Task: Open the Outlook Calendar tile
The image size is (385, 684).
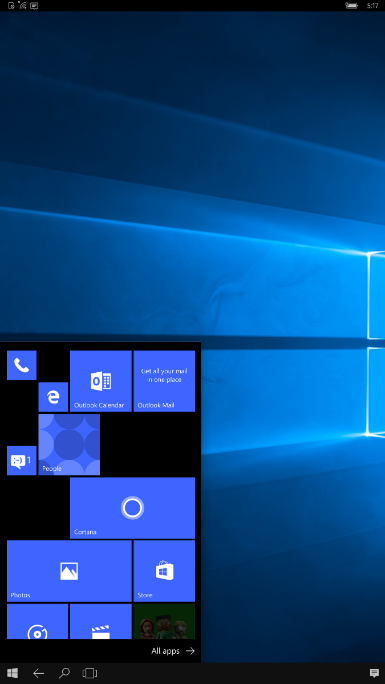Action: (x=101, y=381)
